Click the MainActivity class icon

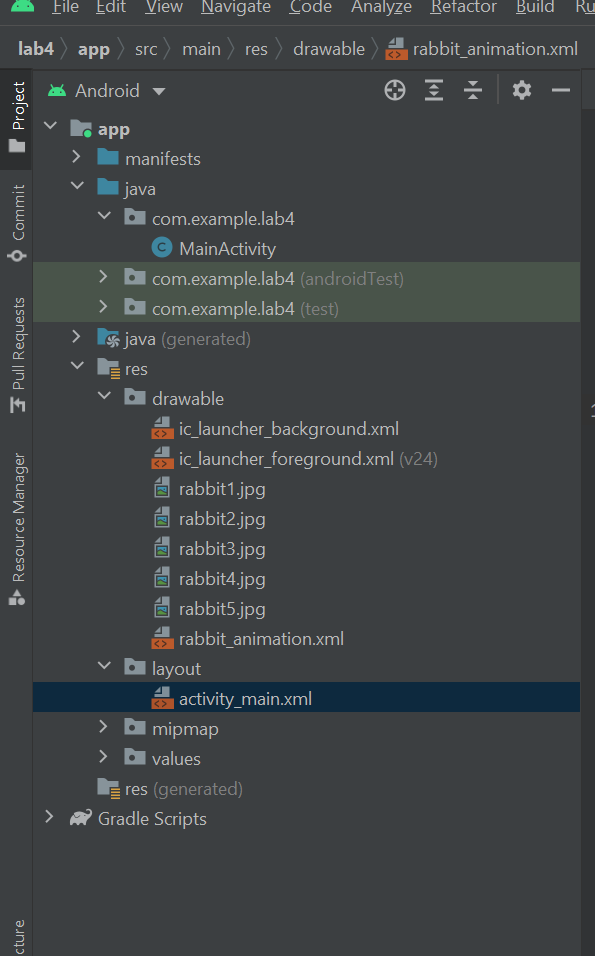pos(161,248)
